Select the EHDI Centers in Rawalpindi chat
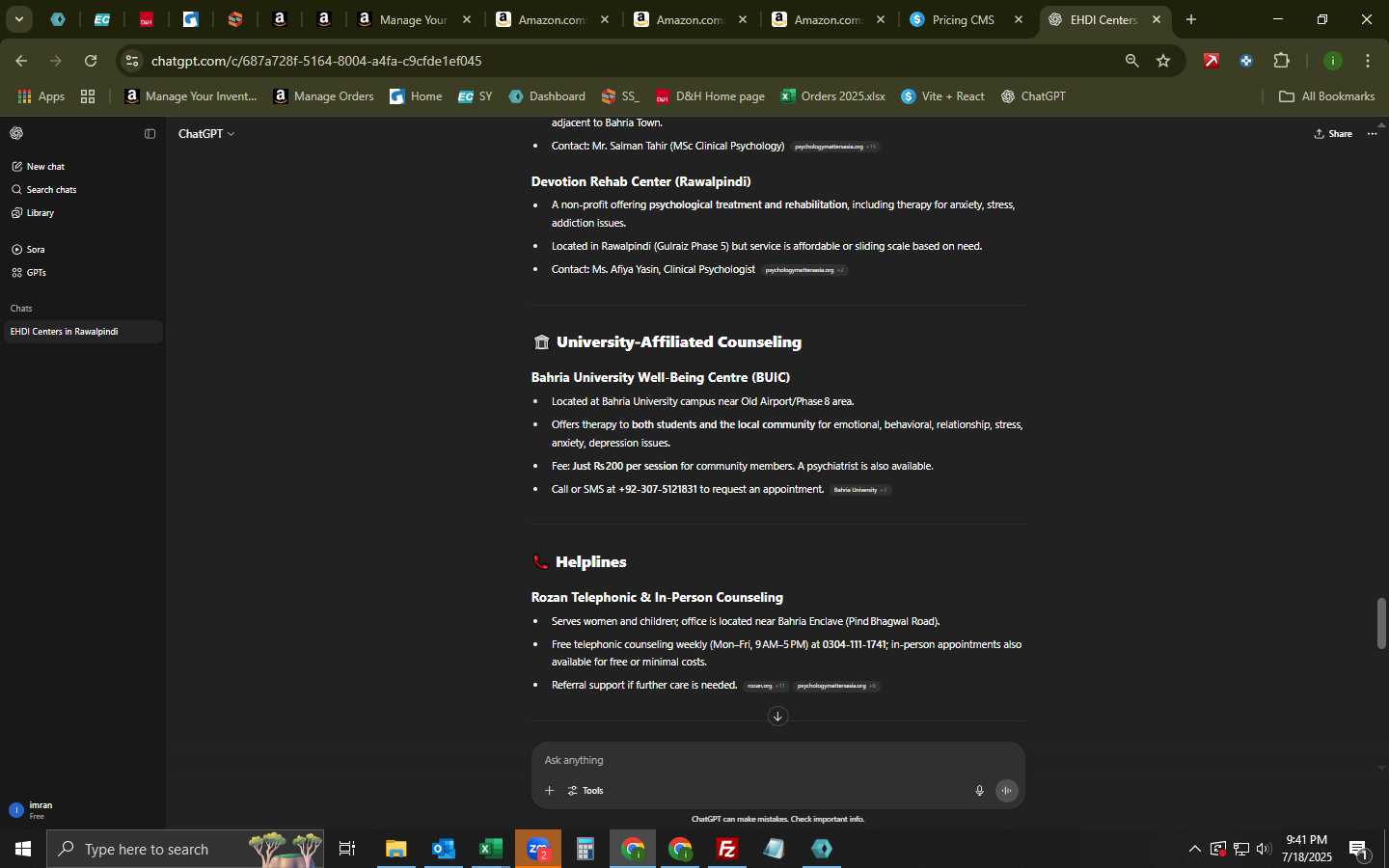Viewport: 1389px width, 868px height. pyautogui.click(x=82, y=332)
